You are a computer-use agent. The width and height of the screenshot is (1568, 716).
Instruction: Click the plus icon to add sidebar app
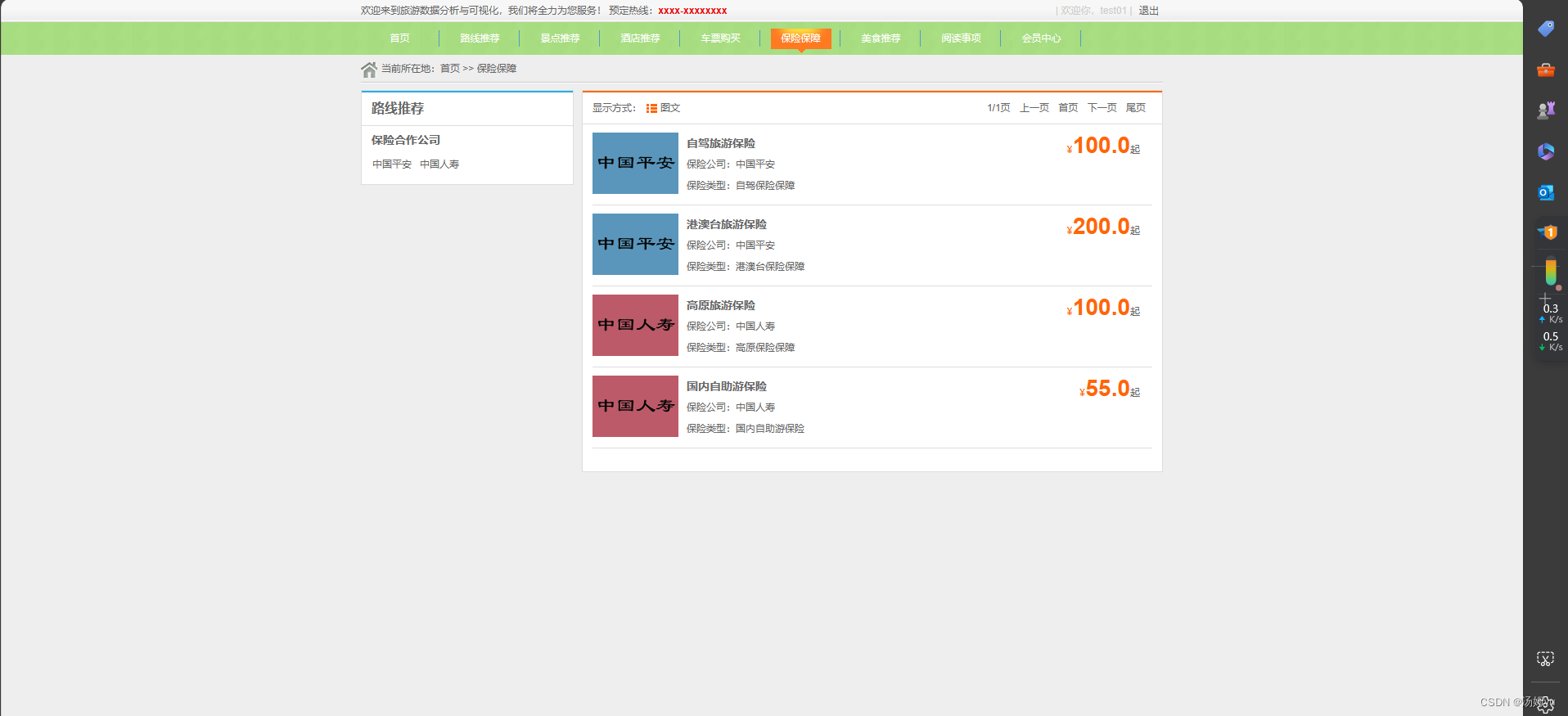pyautogui.click(x=1545, y=298)
